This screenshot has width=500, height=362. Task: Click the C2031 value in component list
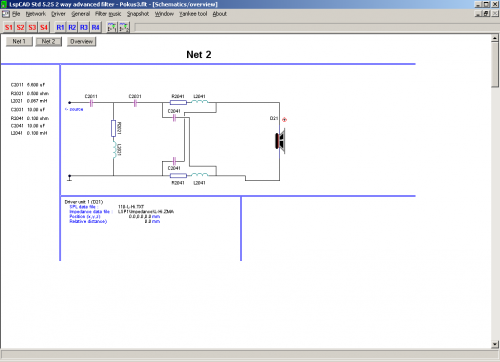[36, 109]
